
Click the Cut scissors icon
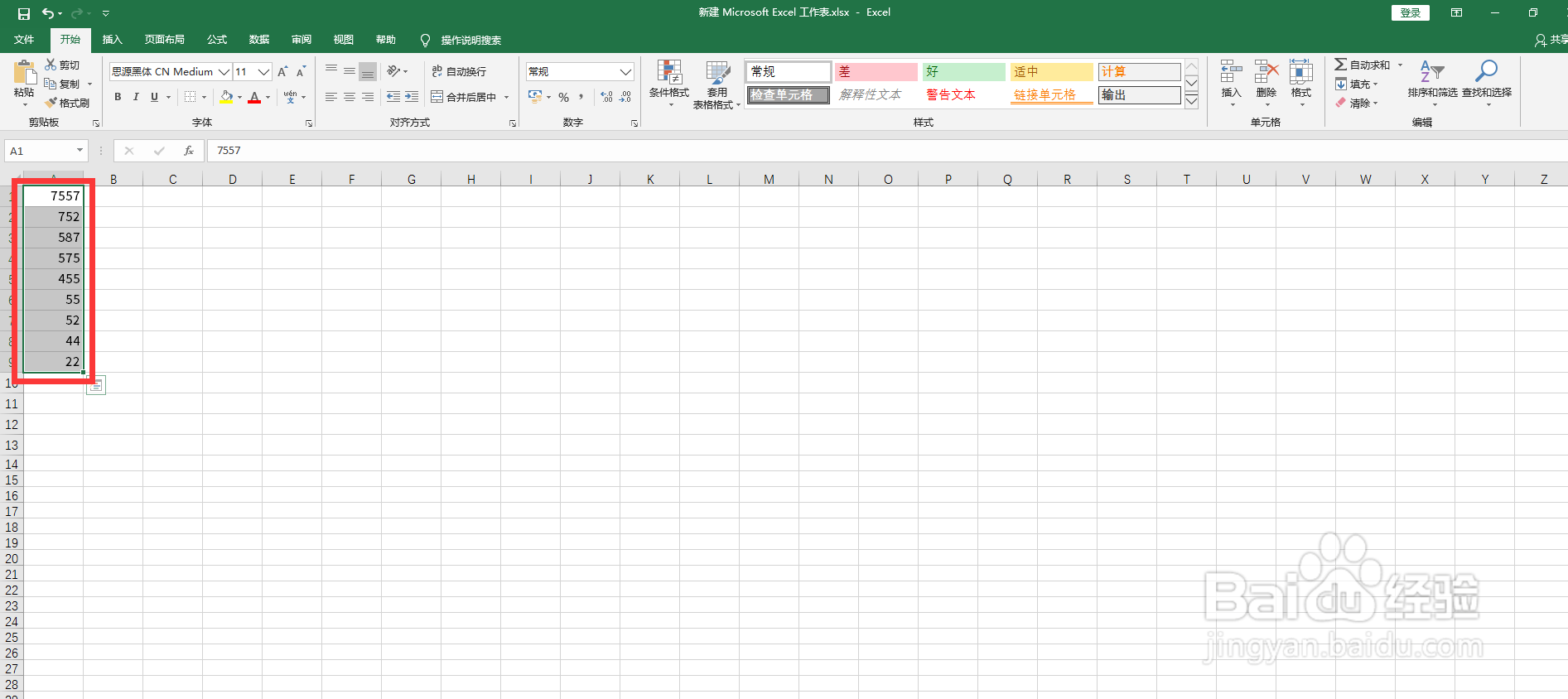51,65
